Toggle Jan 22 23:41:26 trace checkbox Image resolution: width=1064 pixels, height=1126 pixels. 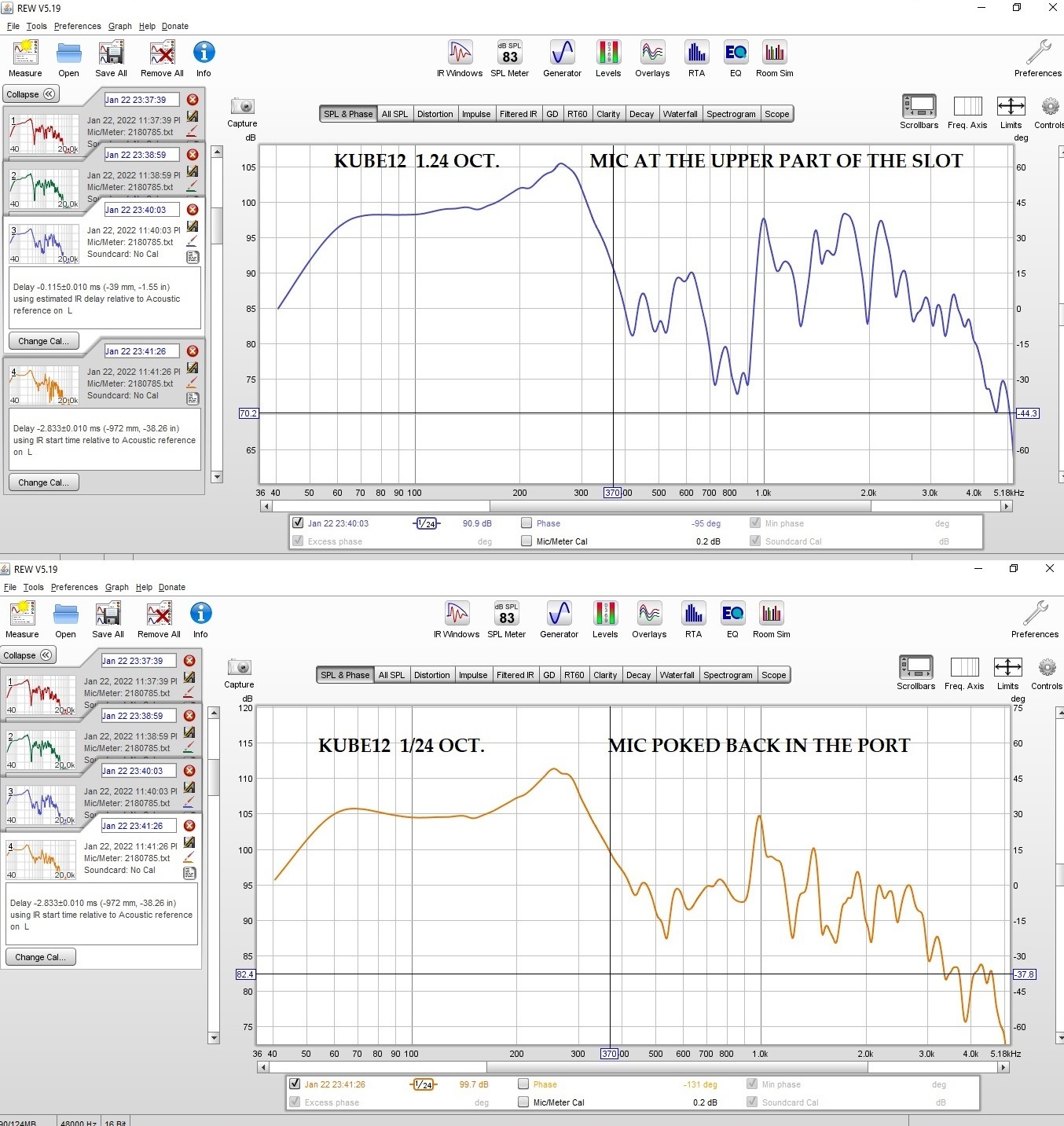click(295, 1084)
